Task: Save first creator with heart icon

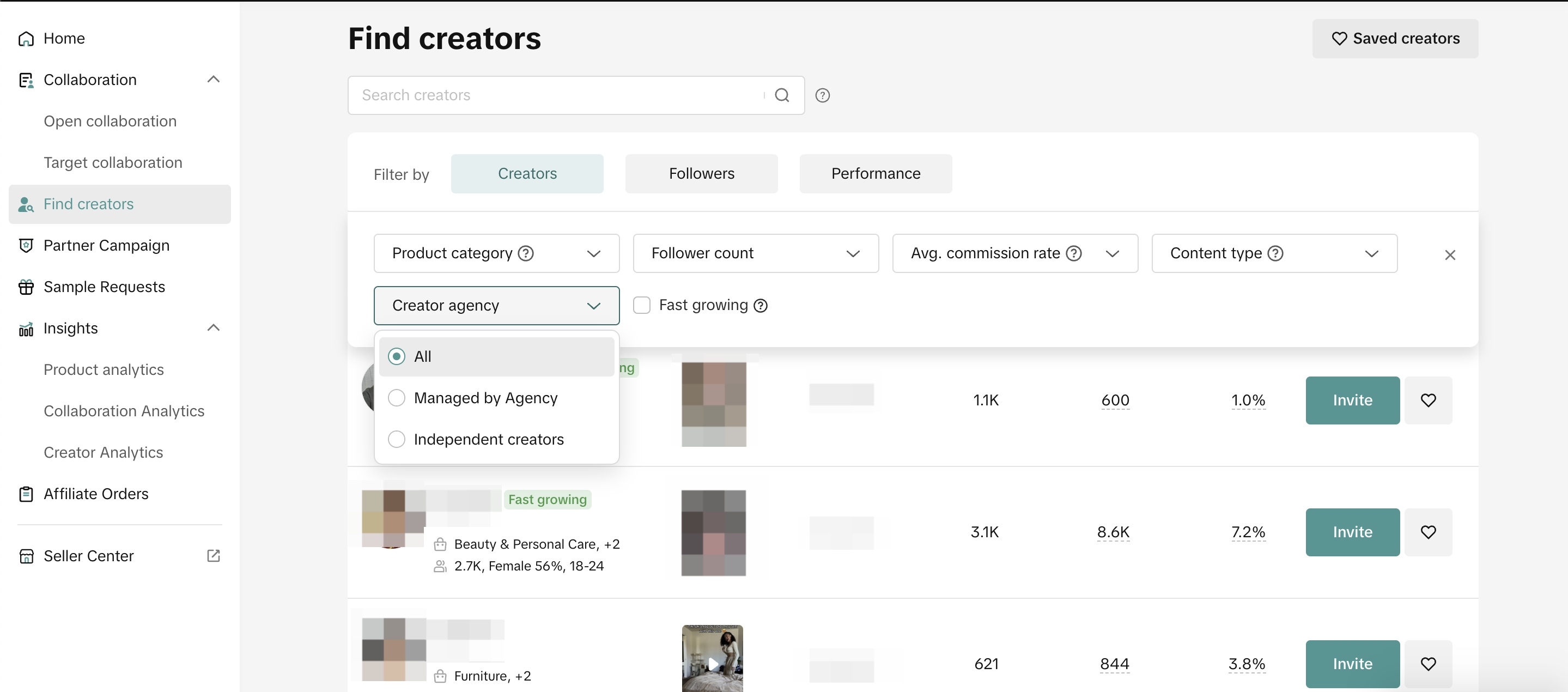Action: 1427,400
